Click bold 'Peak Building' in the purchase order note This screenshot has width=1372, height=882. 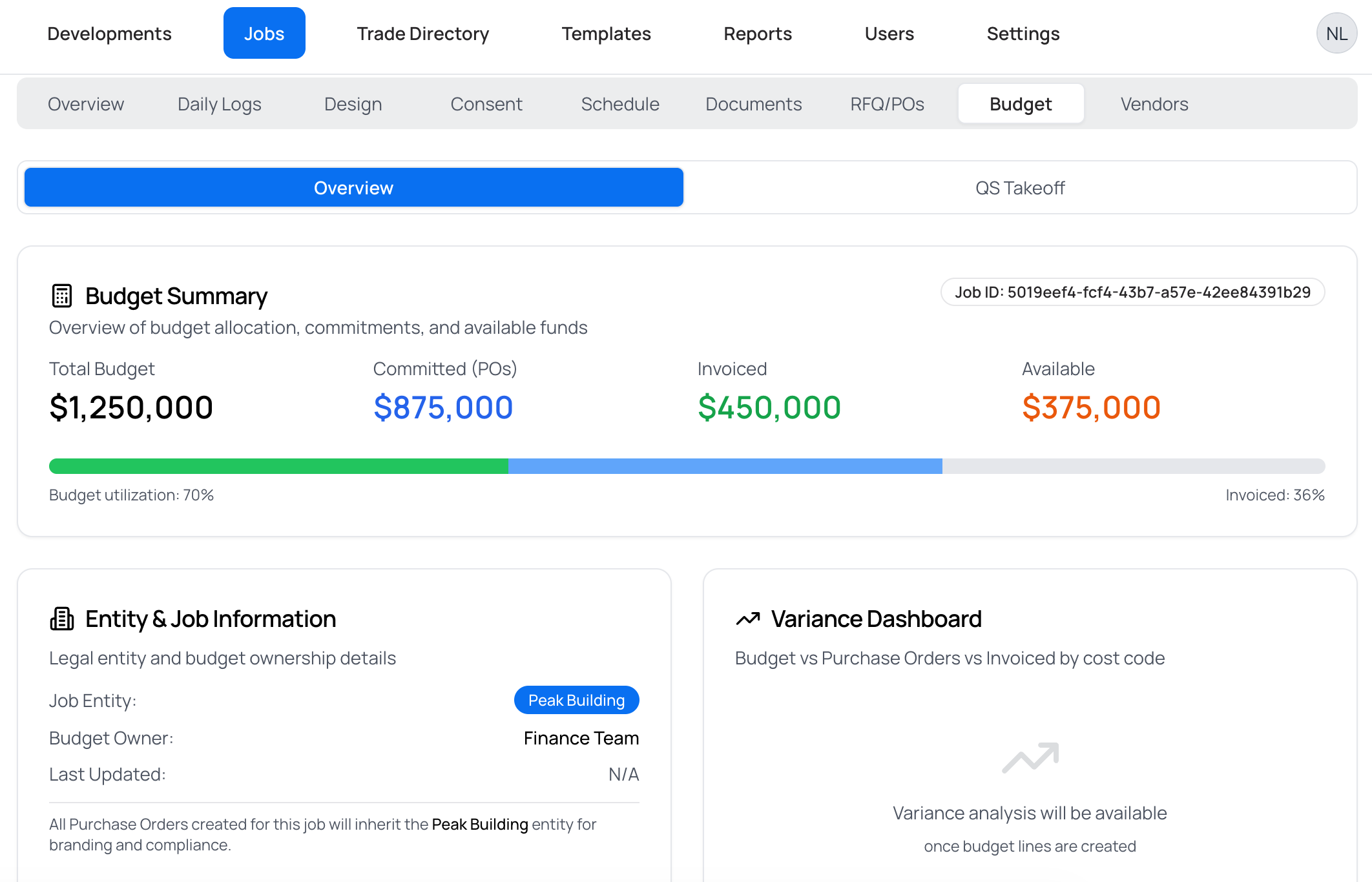pyautogui.click(x=480, y=825)
